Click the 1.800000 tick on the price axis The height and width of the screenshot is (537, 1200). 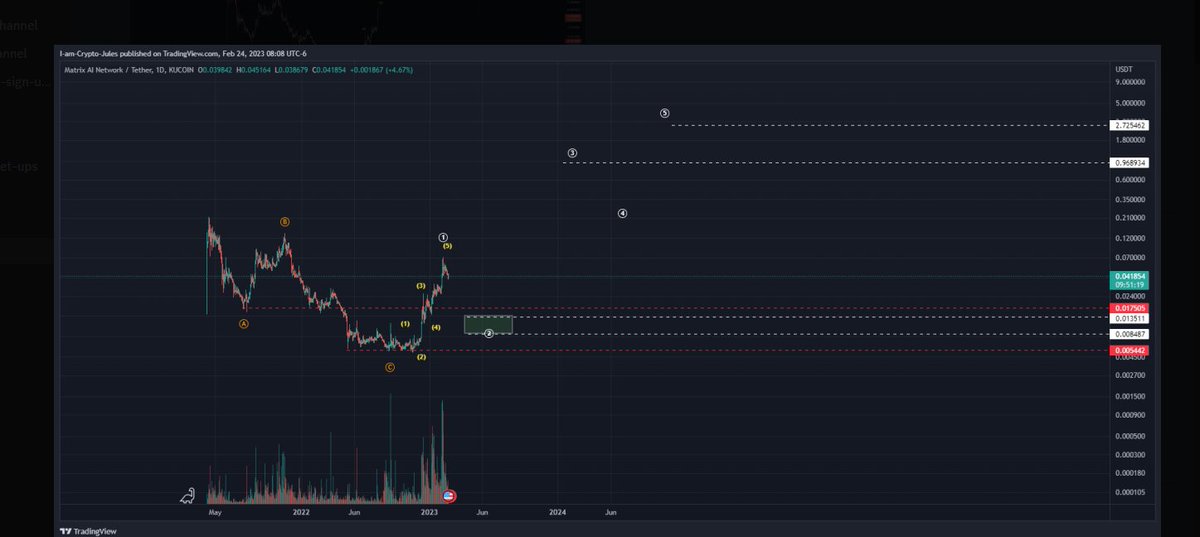(x=1131, y=141)
